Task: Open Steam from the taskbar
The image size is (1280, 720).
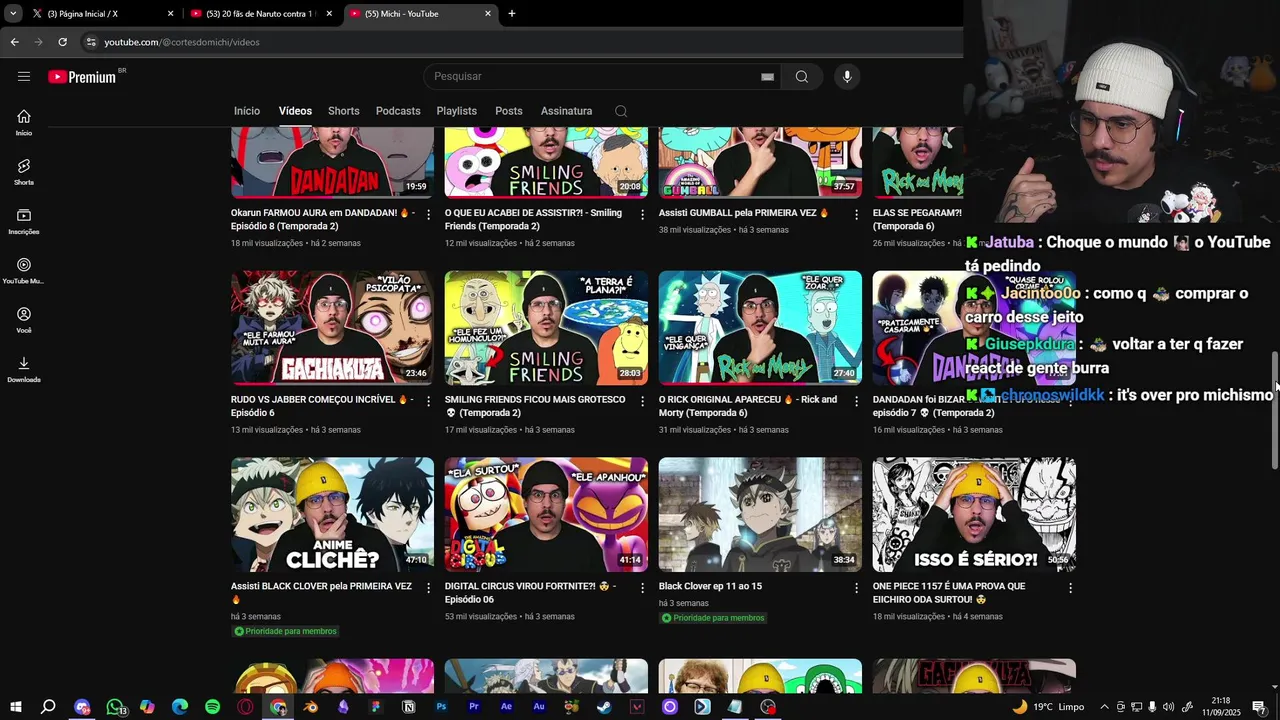Action: pos(604,707)
